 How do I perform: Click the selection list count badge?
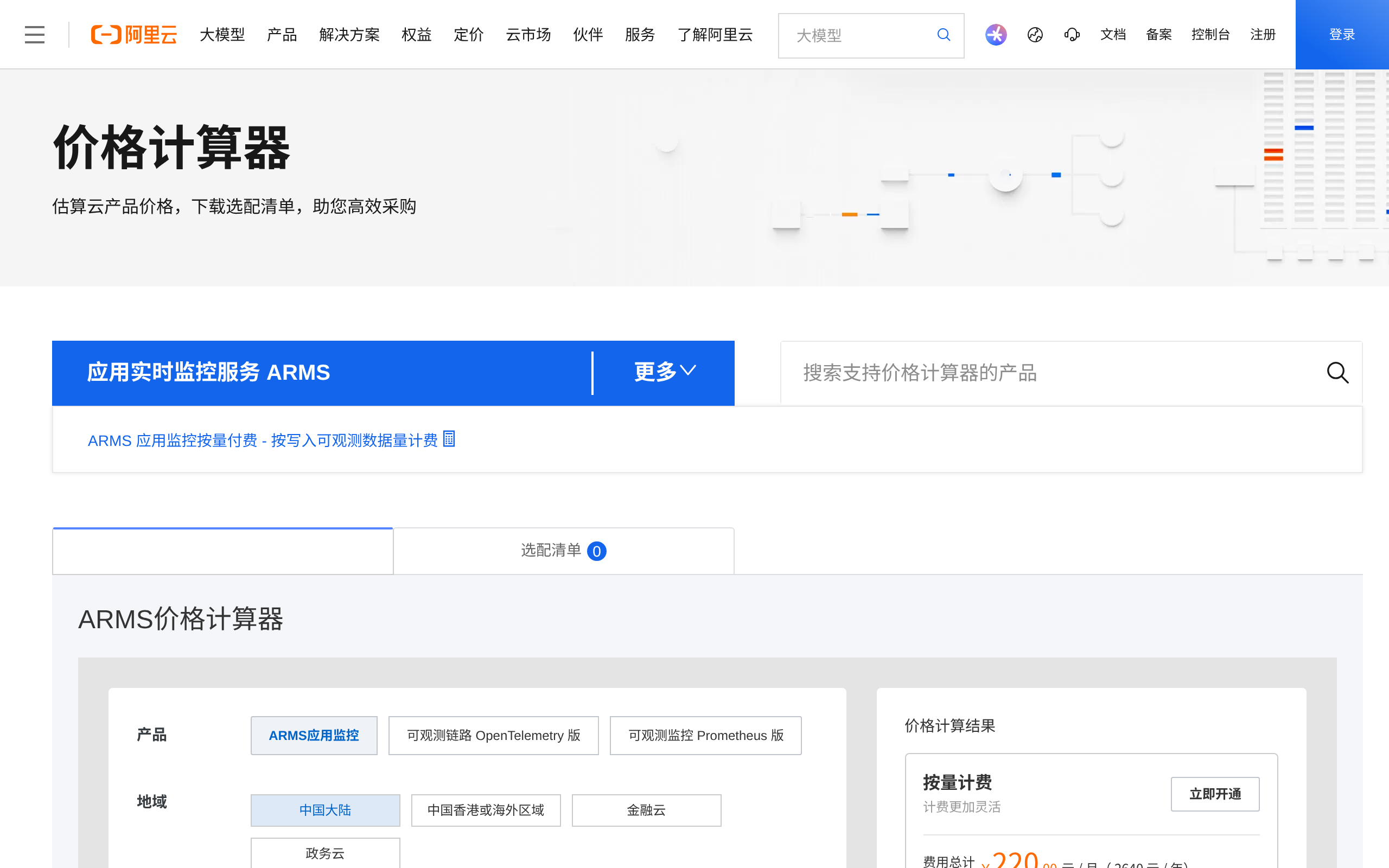pyautogui.click(x=597, y=551)
